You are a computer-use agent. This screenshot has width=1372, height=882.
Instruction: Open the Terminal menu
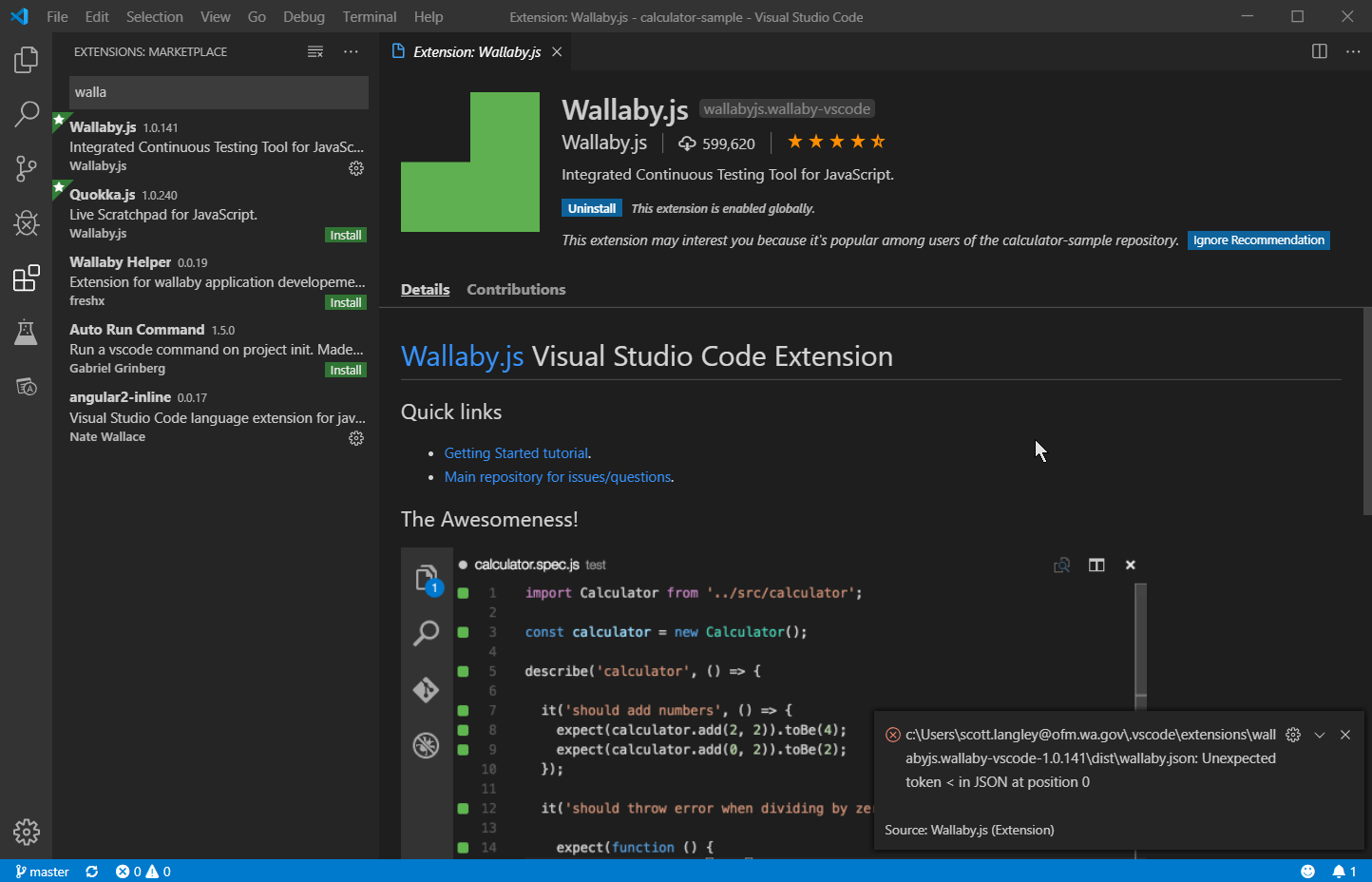click(x=370, y=16)
